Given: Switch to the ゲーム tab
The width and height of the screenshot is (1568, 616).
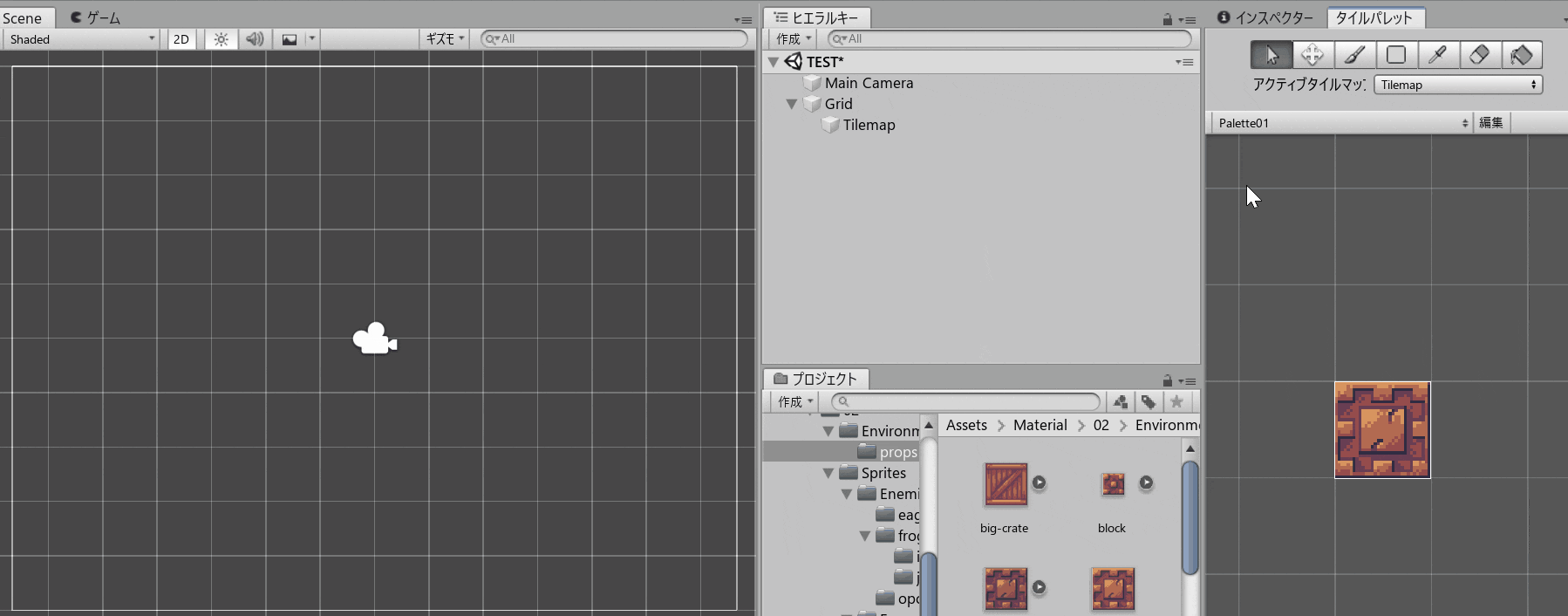Looking at the screenshot, I should click(96, 18).
